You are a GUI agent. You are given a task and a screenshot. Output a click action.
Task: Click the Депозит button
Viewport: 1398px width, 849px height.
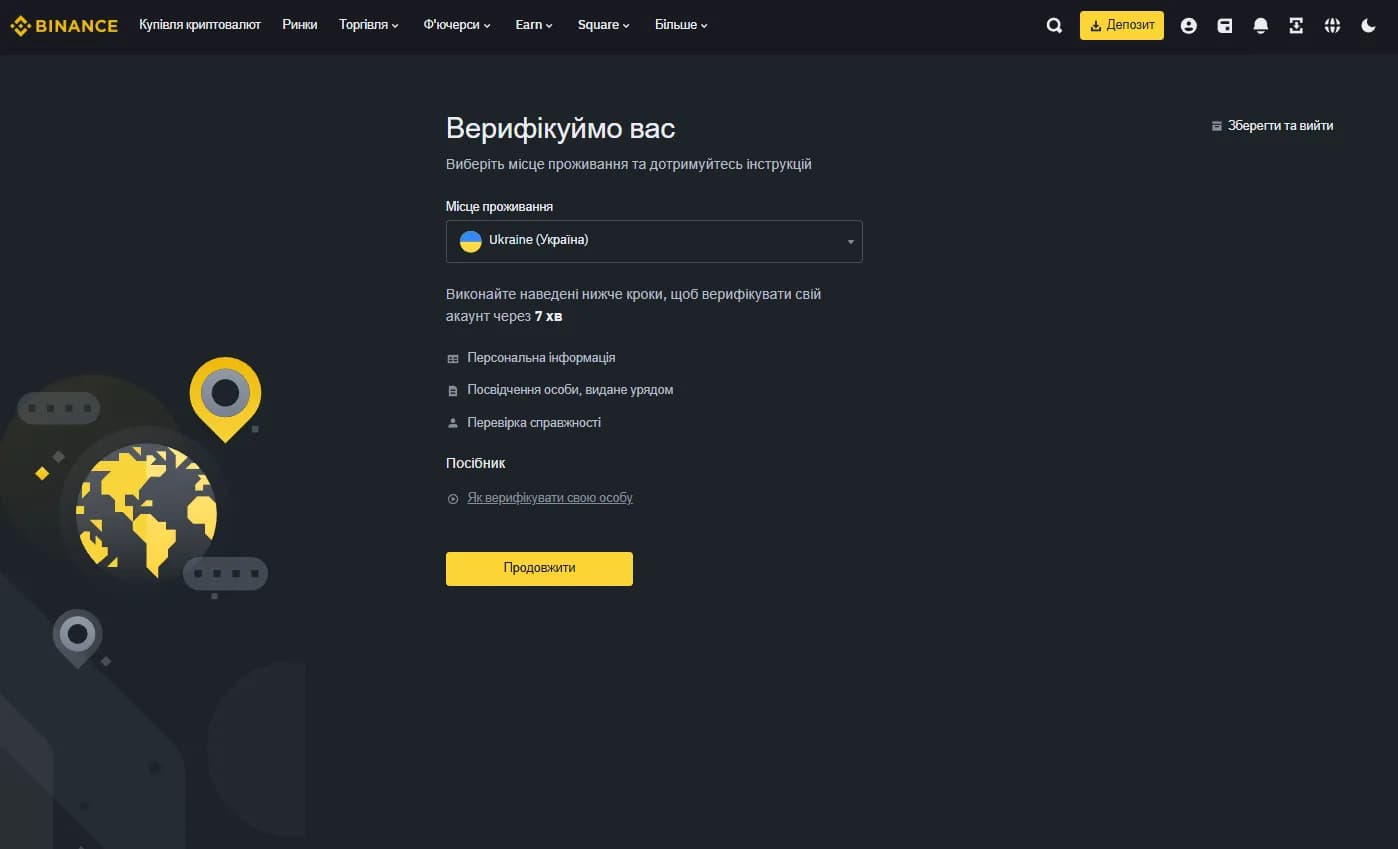1121,25
